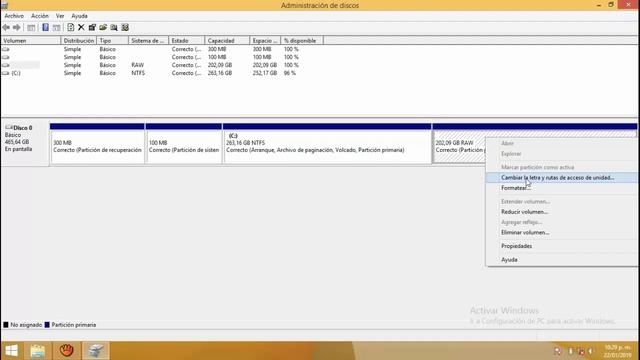The height and width of the screenshot is (360, 640).
Task: Choose Eliminar volumen... in context menu
Action: (561, 232)
